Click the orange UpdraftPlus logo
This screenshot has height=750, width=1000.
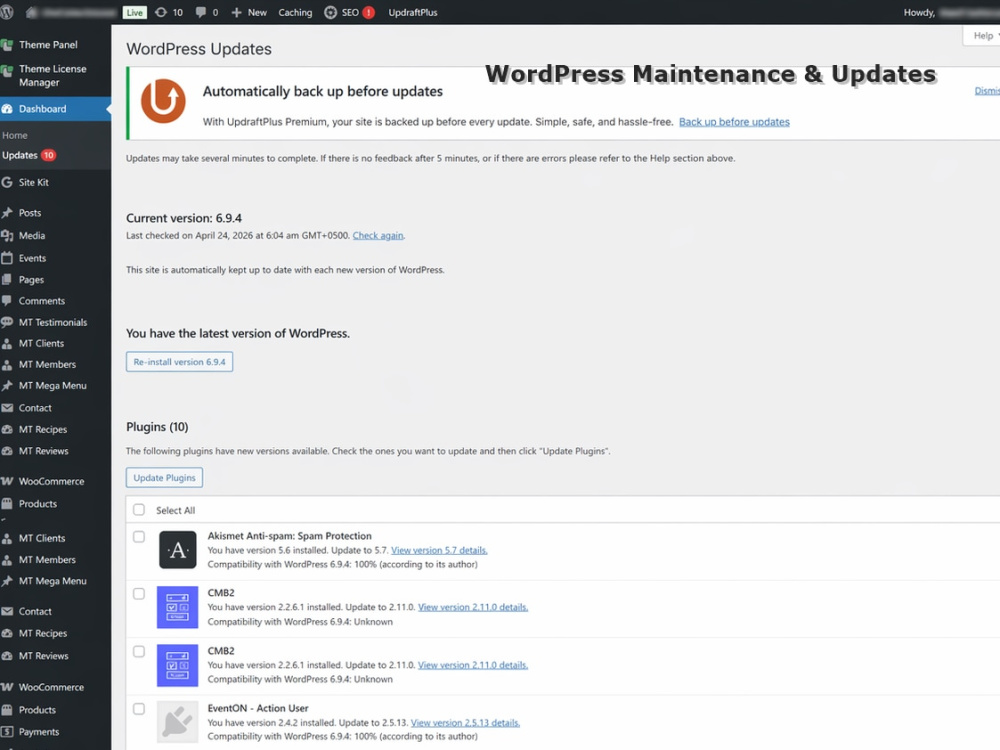(x=163, y=101)
